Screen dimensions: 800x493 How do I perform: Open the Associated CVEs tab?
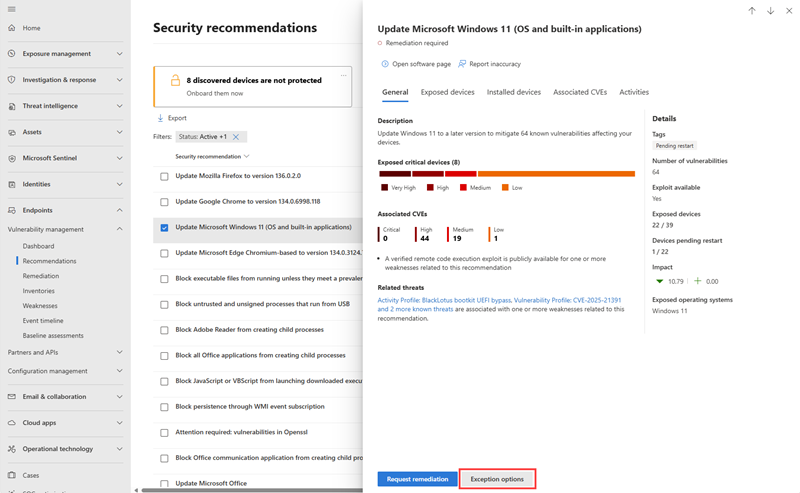580,92
